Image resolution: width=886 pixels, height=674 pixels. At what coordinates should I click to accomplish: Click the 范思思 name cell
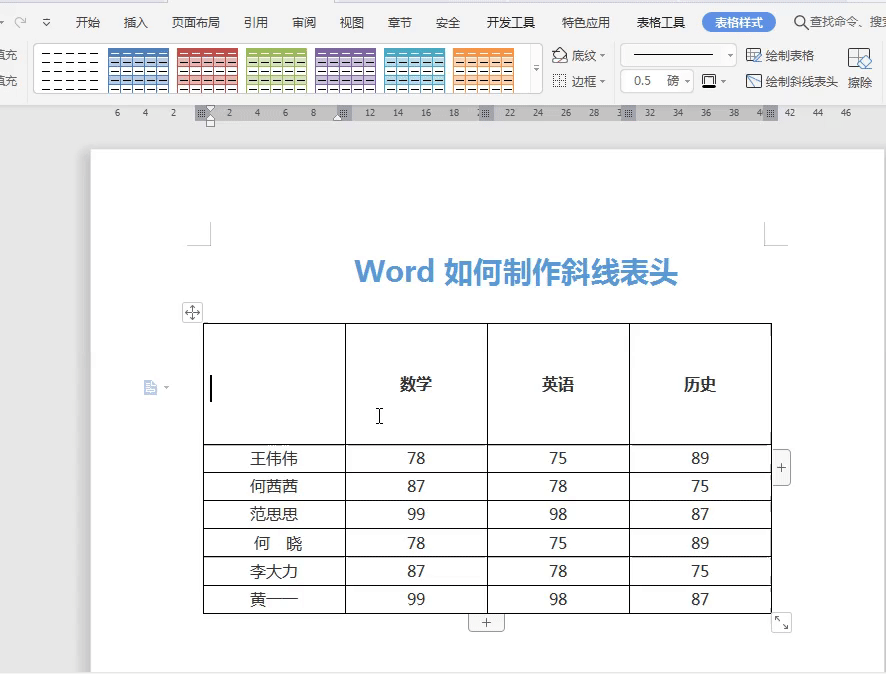[274, 514]
